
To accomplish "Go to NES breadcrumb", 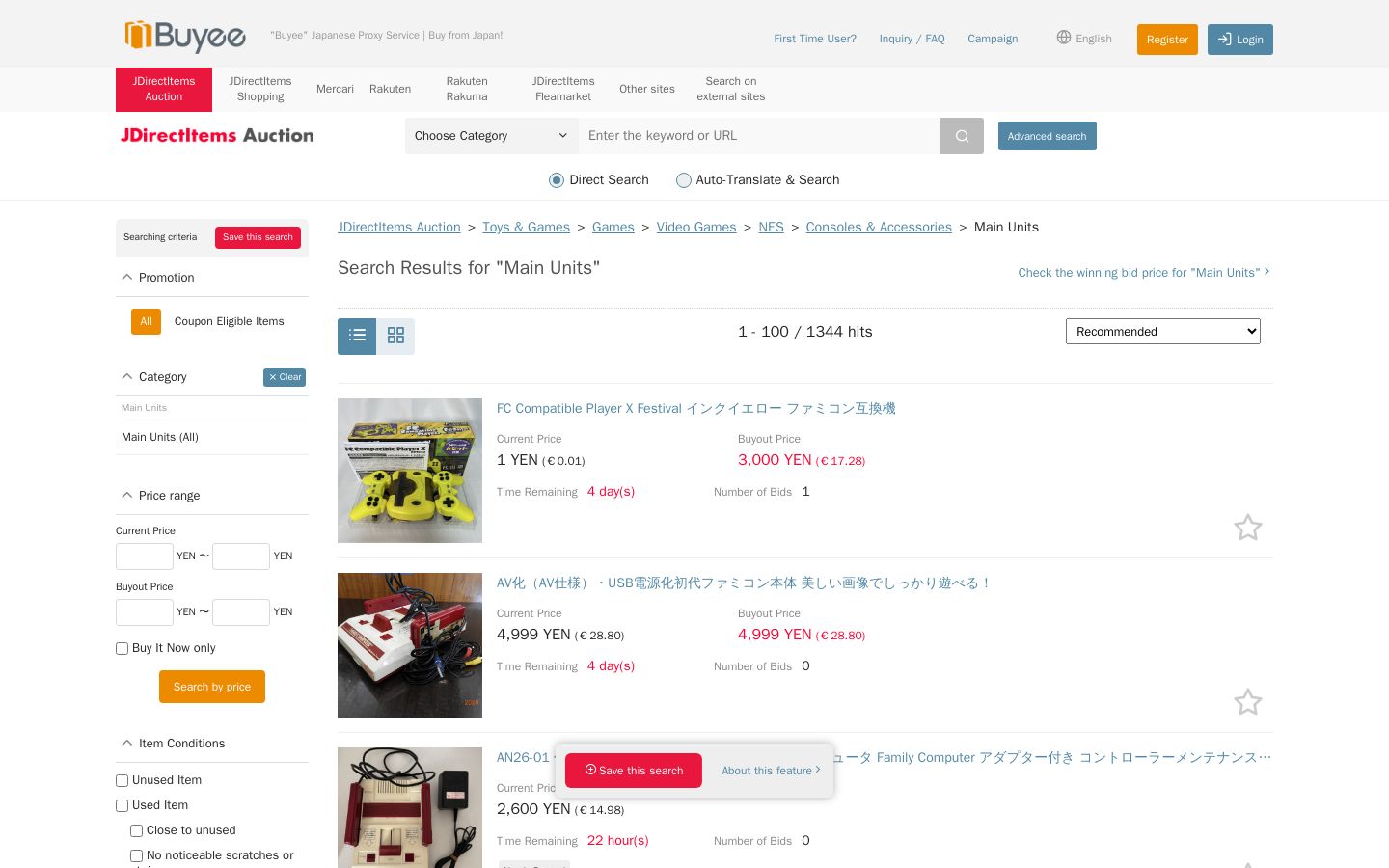I will 771,227.
